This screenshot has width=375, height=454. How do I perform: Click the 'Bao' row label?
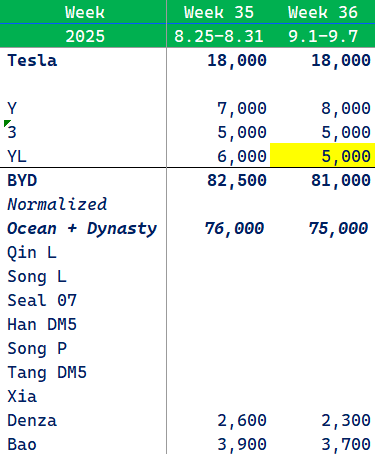pos(22,444)
